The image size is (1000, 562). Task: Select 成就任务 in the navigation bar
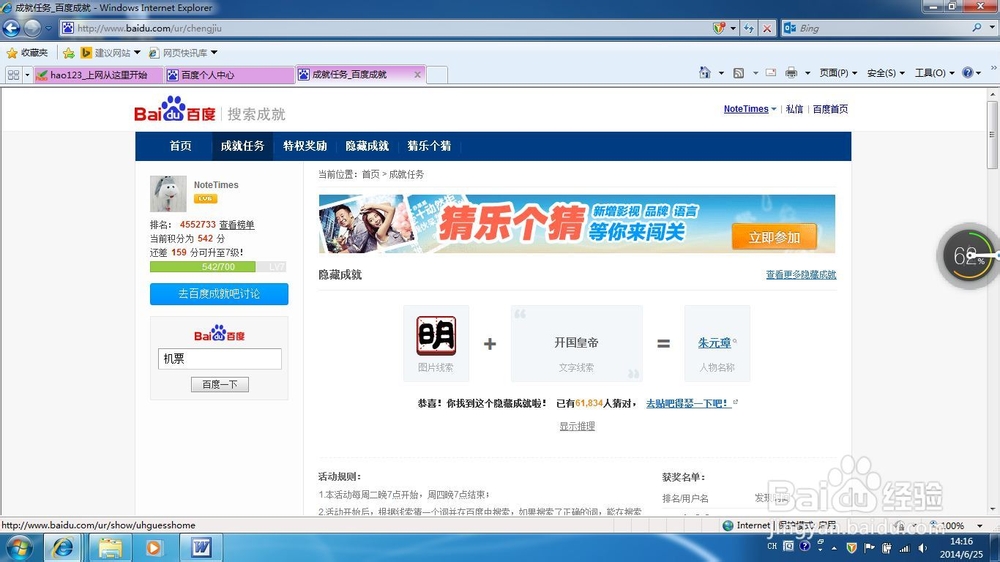242,146
